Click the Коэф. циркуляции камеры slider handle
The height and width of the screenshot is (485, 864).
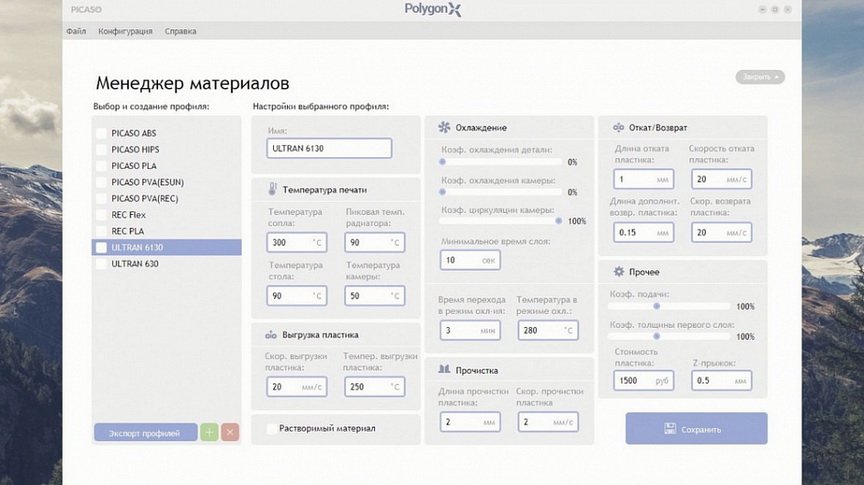558,221
